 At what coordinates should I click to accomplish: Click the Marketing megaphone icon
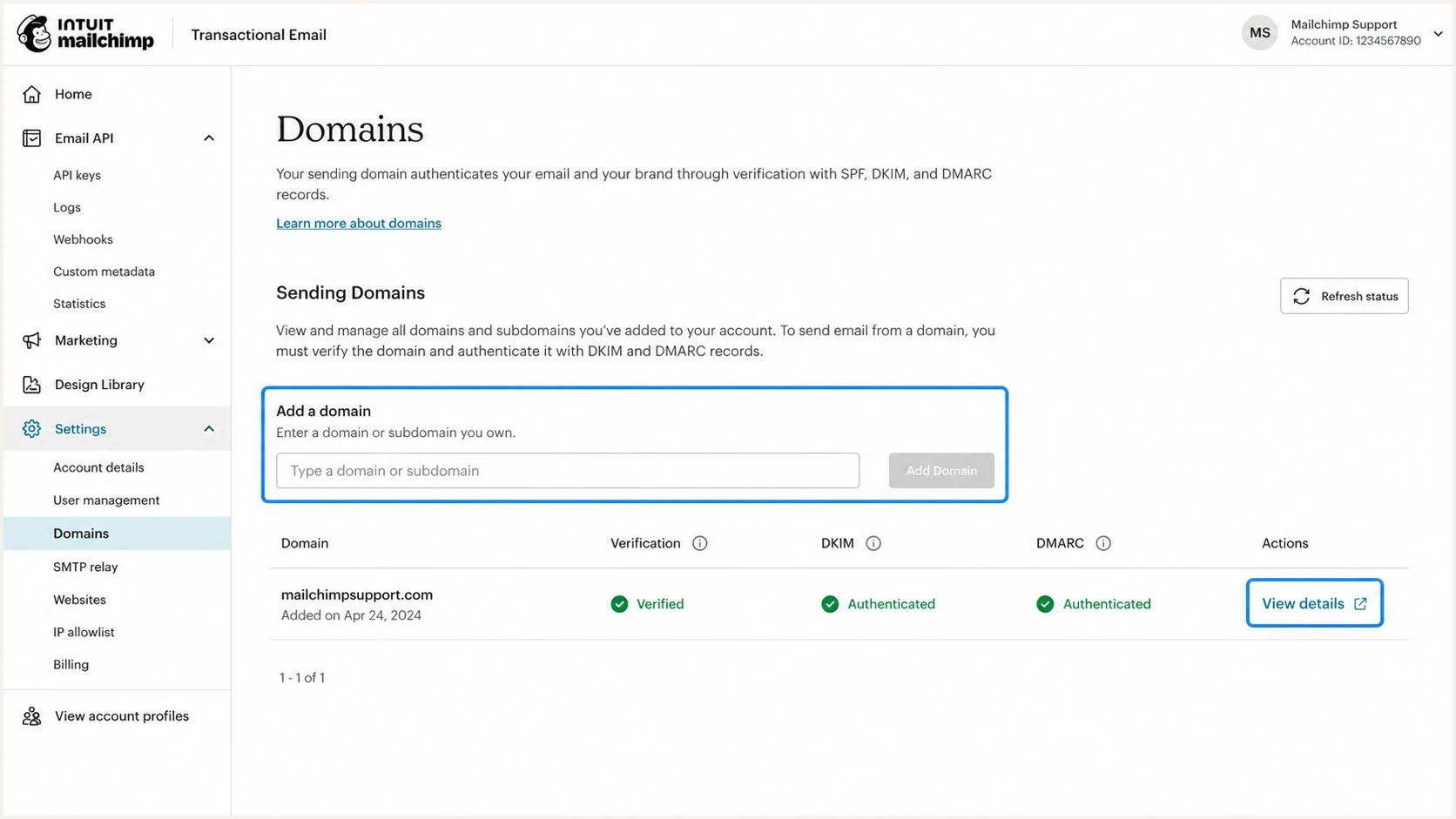(32, 340)
